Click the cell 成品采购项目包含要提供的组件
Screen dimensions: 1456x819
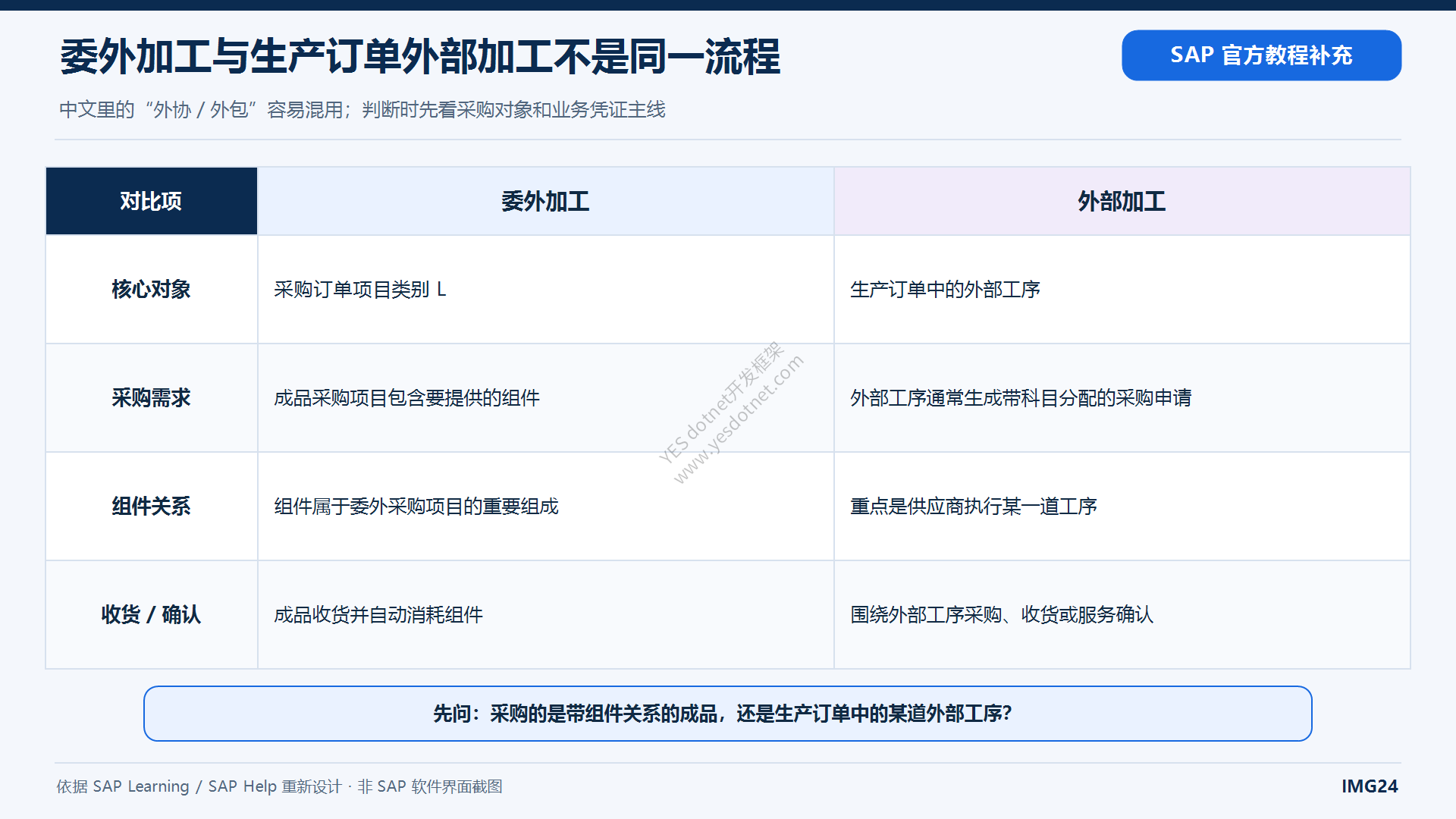coord(546,397)
